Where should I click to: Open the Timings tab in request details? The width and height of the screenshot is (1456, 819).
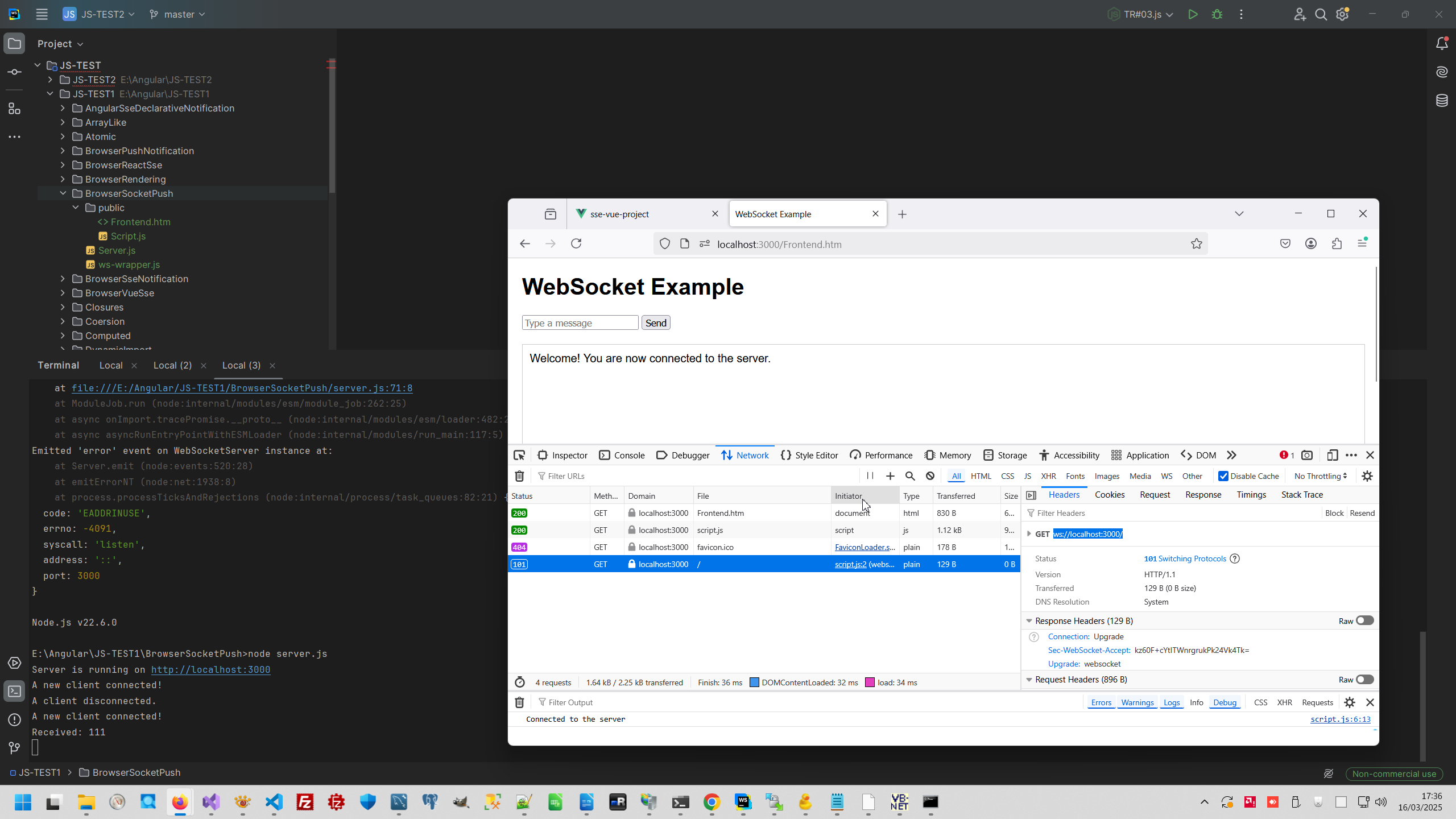tap(1251, 495)
